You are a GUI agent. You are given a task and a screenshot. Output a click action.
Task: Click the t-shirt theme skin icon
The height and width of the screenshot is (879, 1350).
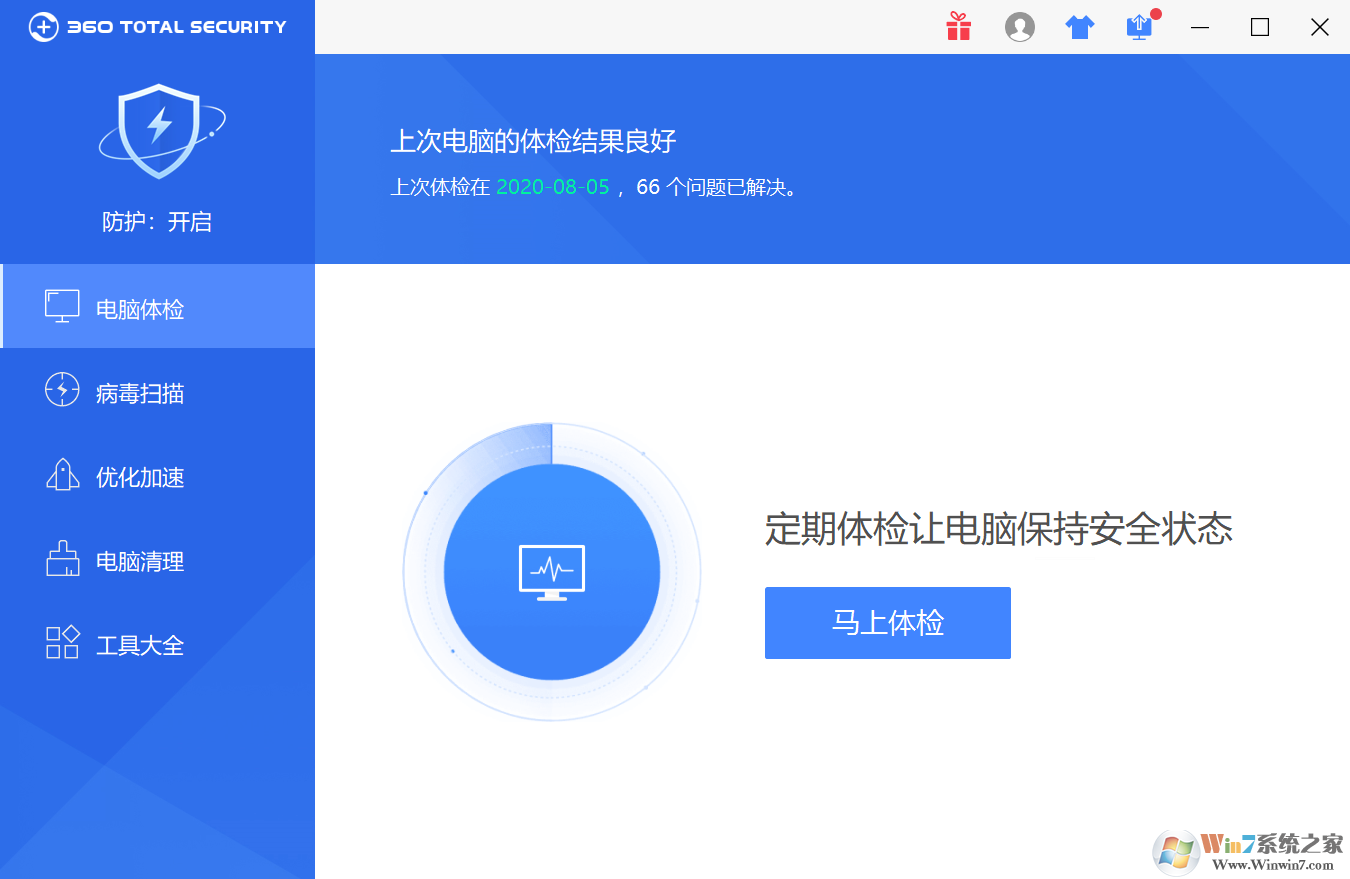(x=1080, y=27)
